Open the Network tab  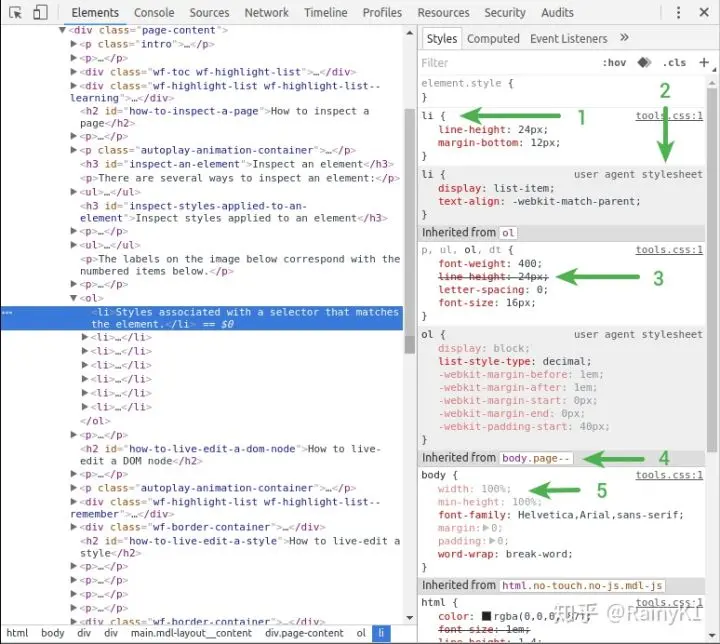pyautogui.click(x=266, y=12)
